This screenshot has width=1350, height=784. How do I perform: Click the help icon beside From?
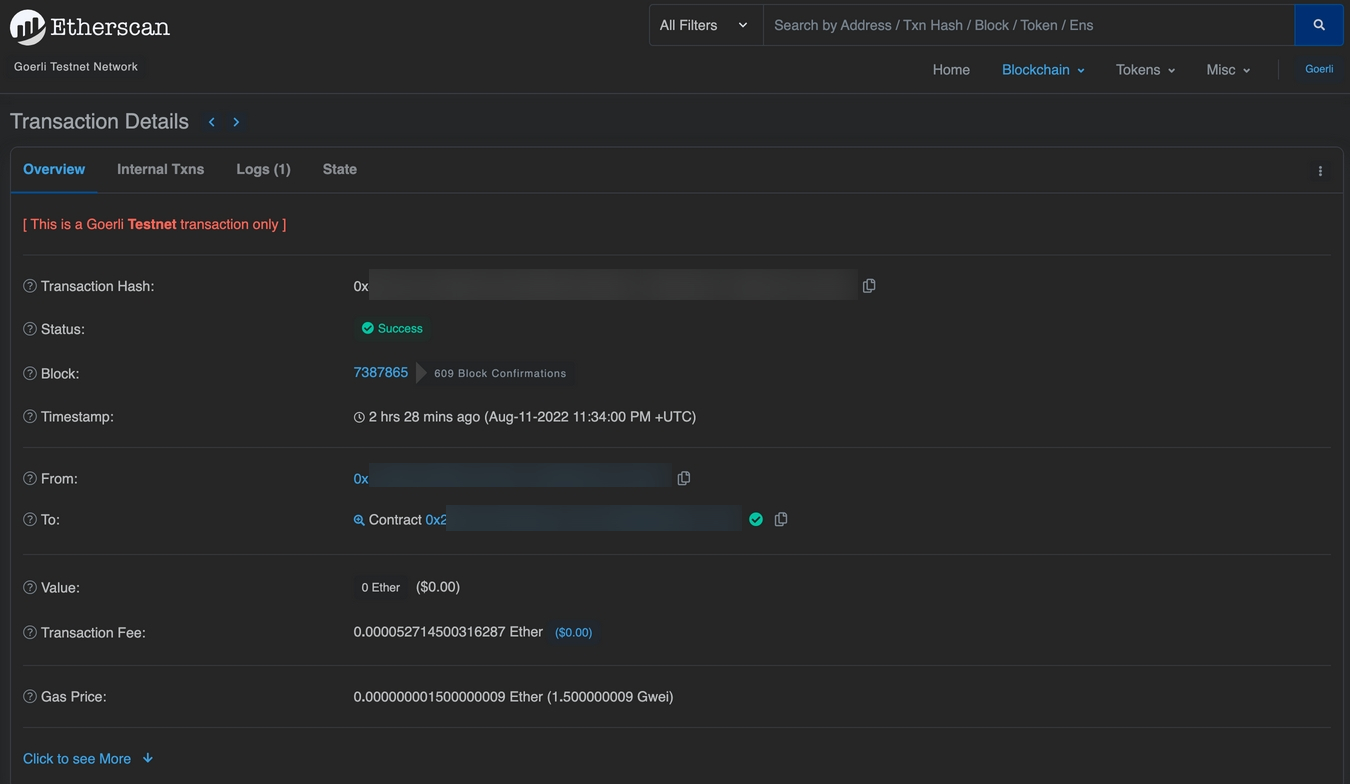pos(30,478)
